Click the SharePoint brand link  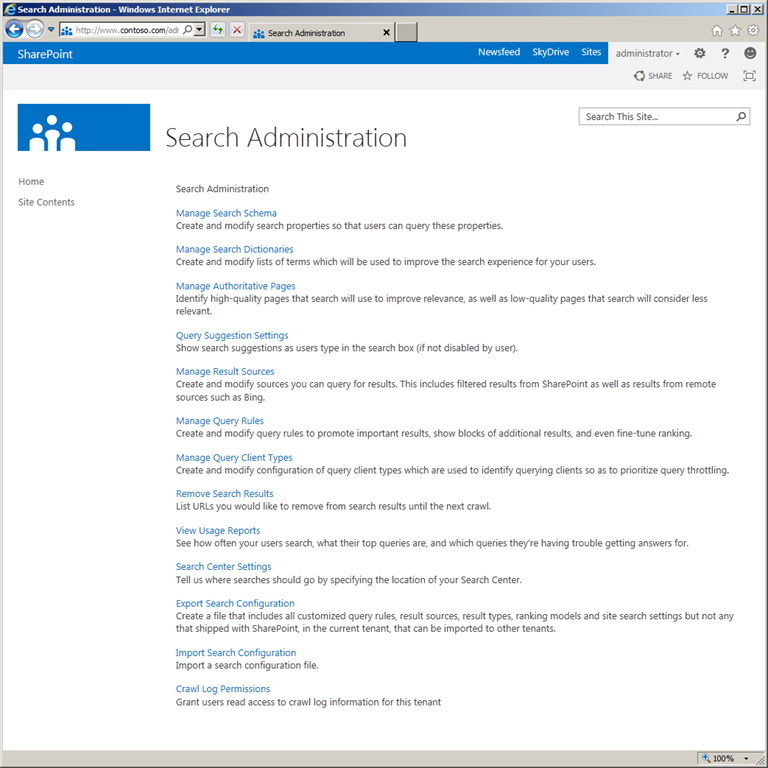[45, 54]
